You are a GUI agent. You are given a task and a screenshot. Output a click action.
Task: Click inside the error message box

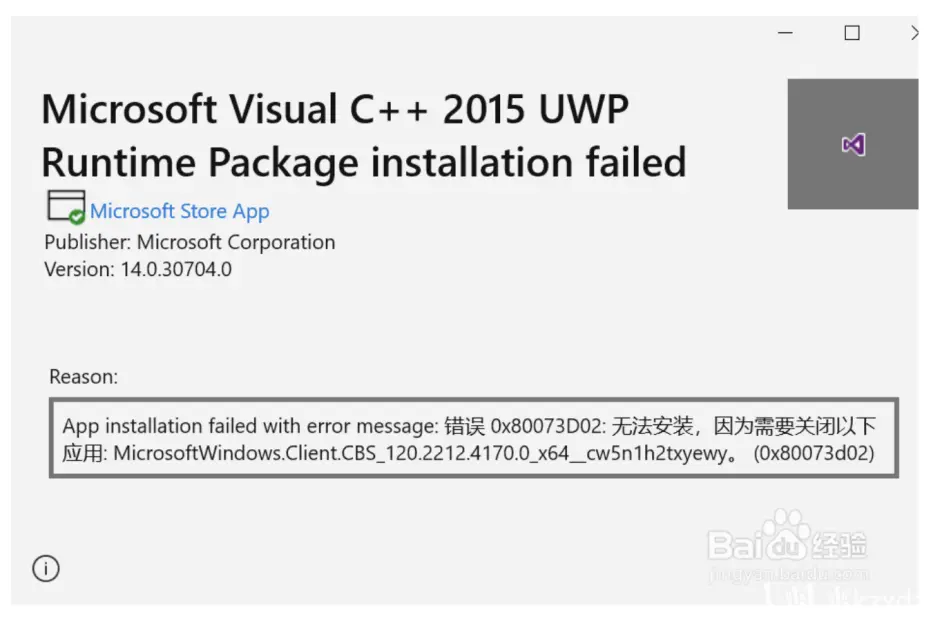[474, 438]
